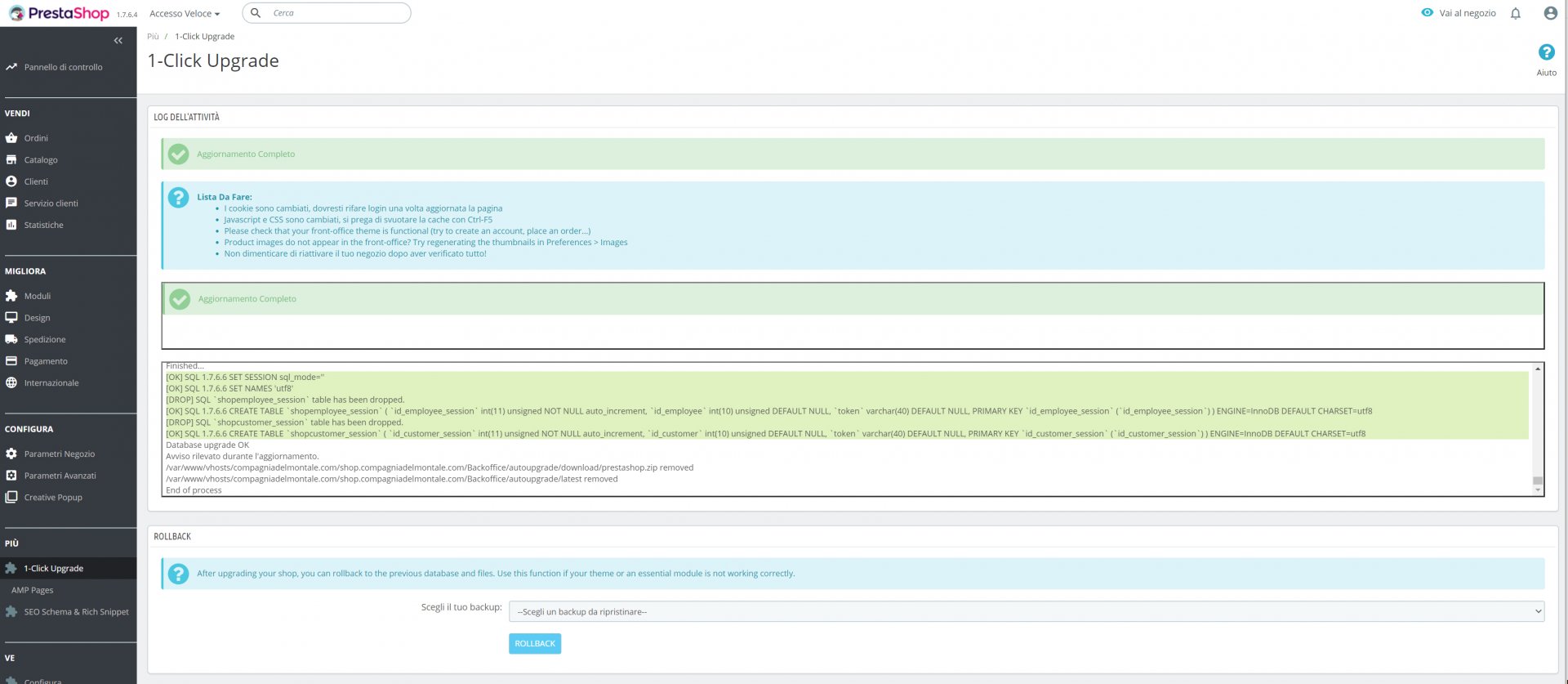The image size is (1568, 684).
Task: Collapse the sidebar with the double-chevron icon
Action: pyautogui.click(x=118, y=40)
